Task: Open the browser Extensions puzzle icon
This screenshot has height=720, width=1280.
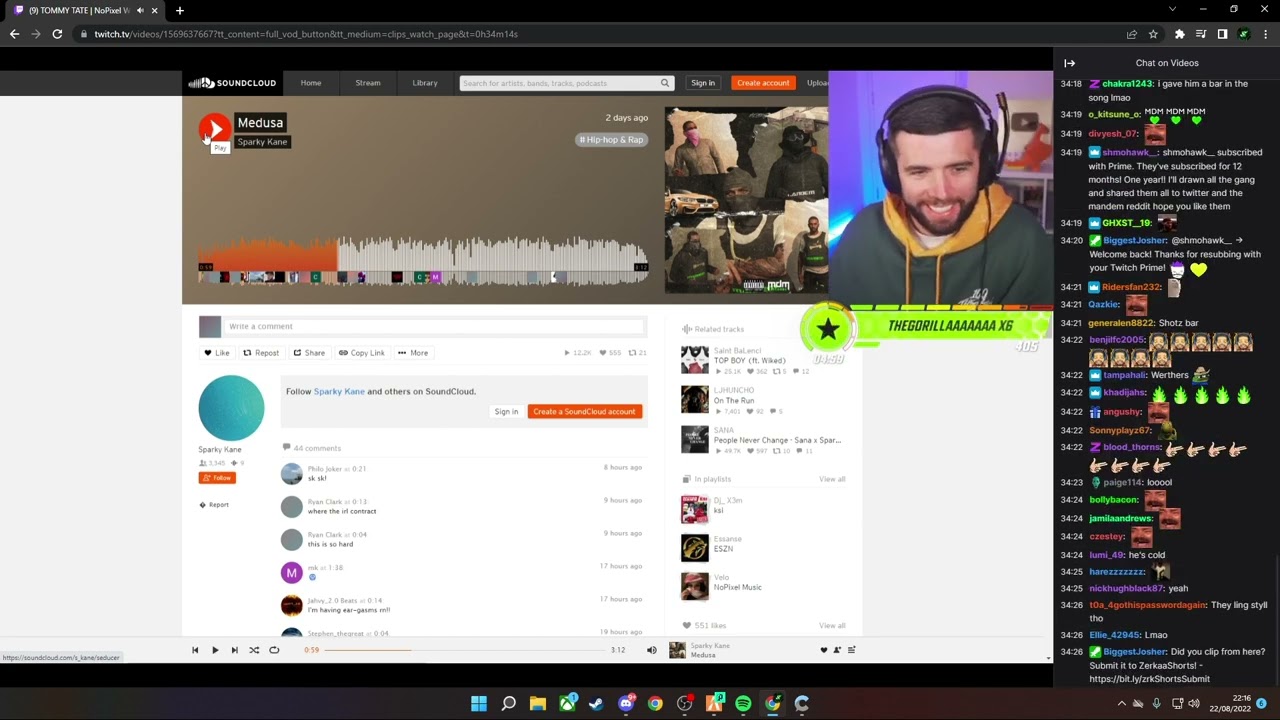Action: point(1180,34)
